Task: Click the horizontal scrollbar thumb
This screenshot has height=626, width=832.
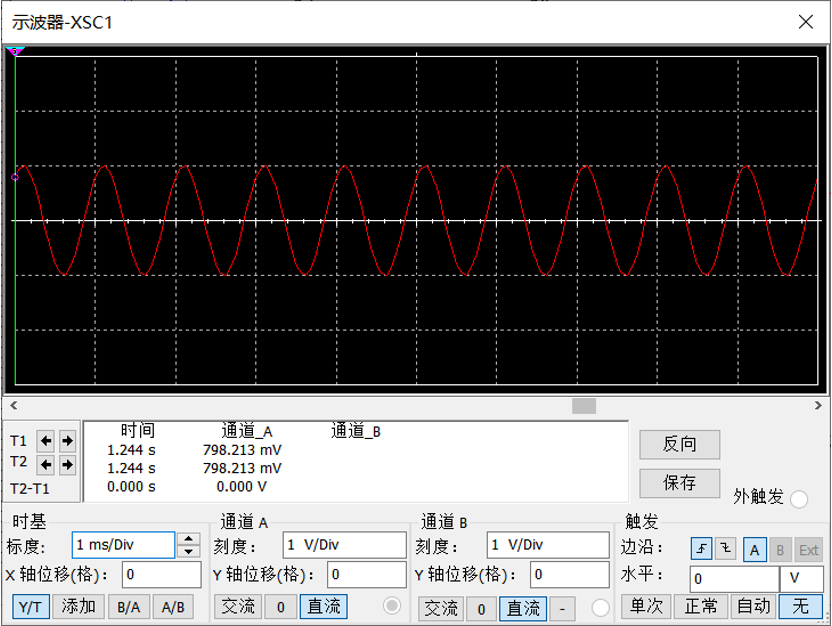Action: pos(584,406)
